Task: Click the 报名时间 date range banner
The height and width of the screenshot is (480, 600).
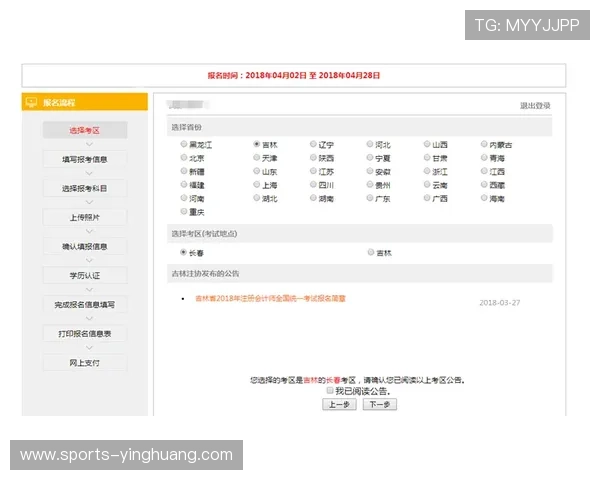Action: point(294,75)
